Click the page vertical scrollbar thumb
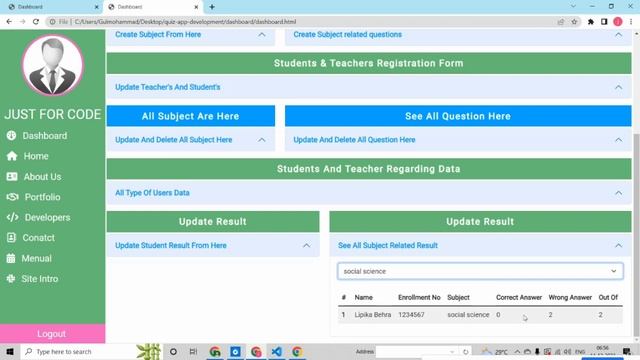This screenshot has height=360, width=640. pos(636,235)
